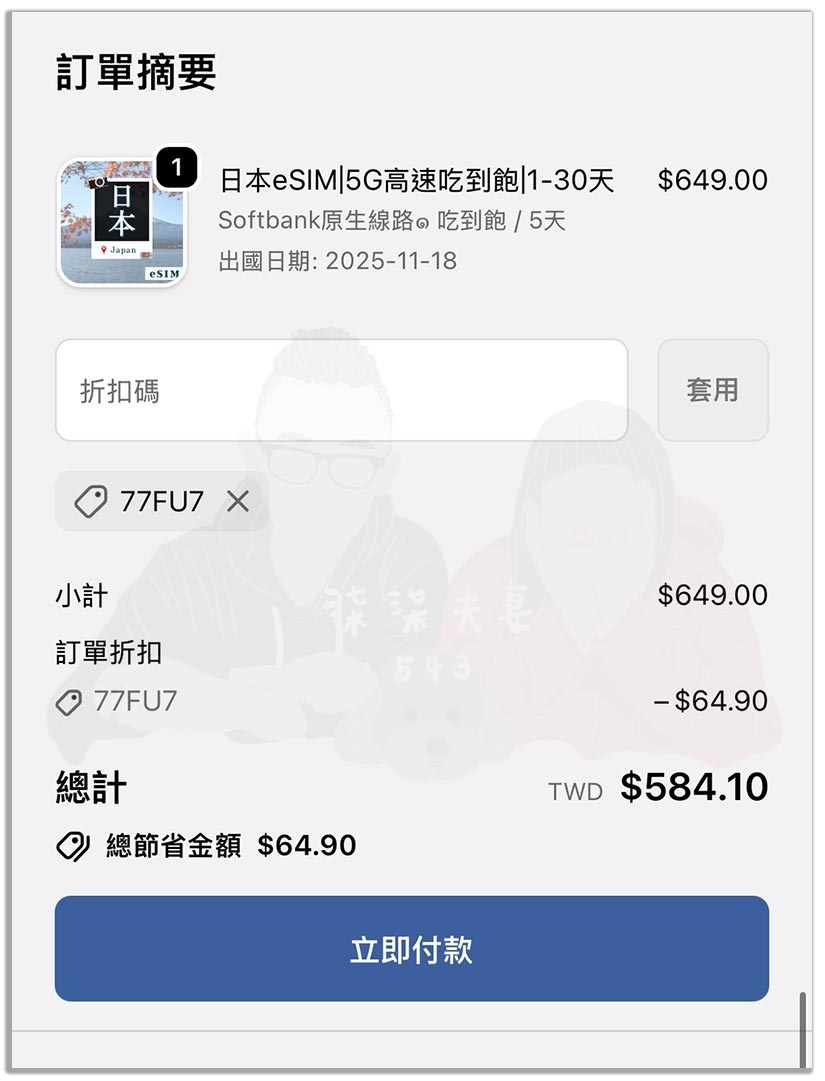Open the 日本eSIM 5G高速吃到飽 product title
825x1081 pixels.
coord(416,180)
